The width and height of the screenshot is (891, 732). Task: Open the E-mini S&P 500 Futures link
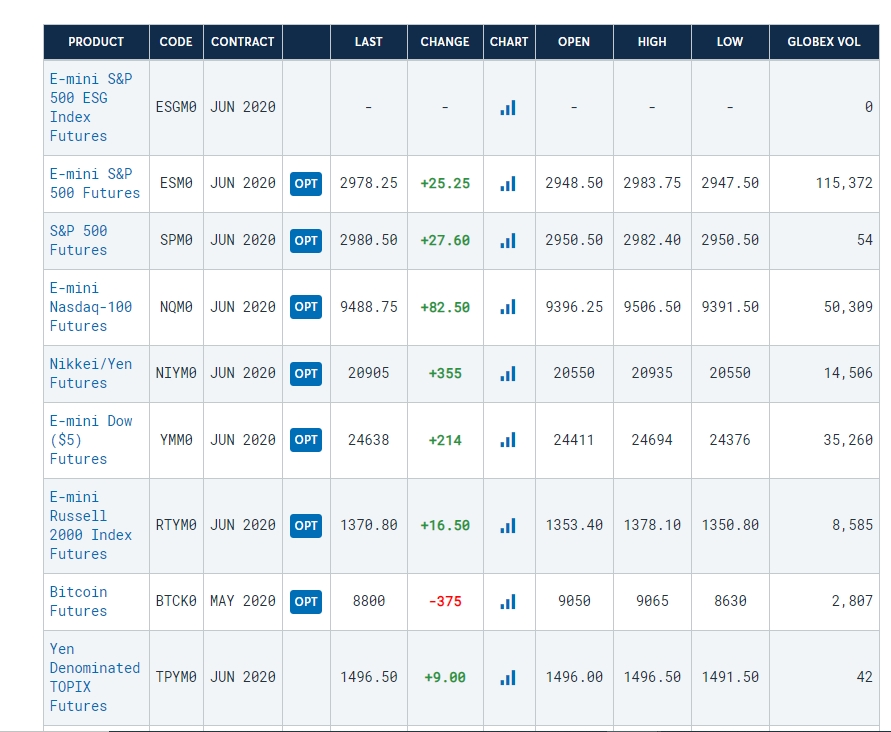[94, 184]
